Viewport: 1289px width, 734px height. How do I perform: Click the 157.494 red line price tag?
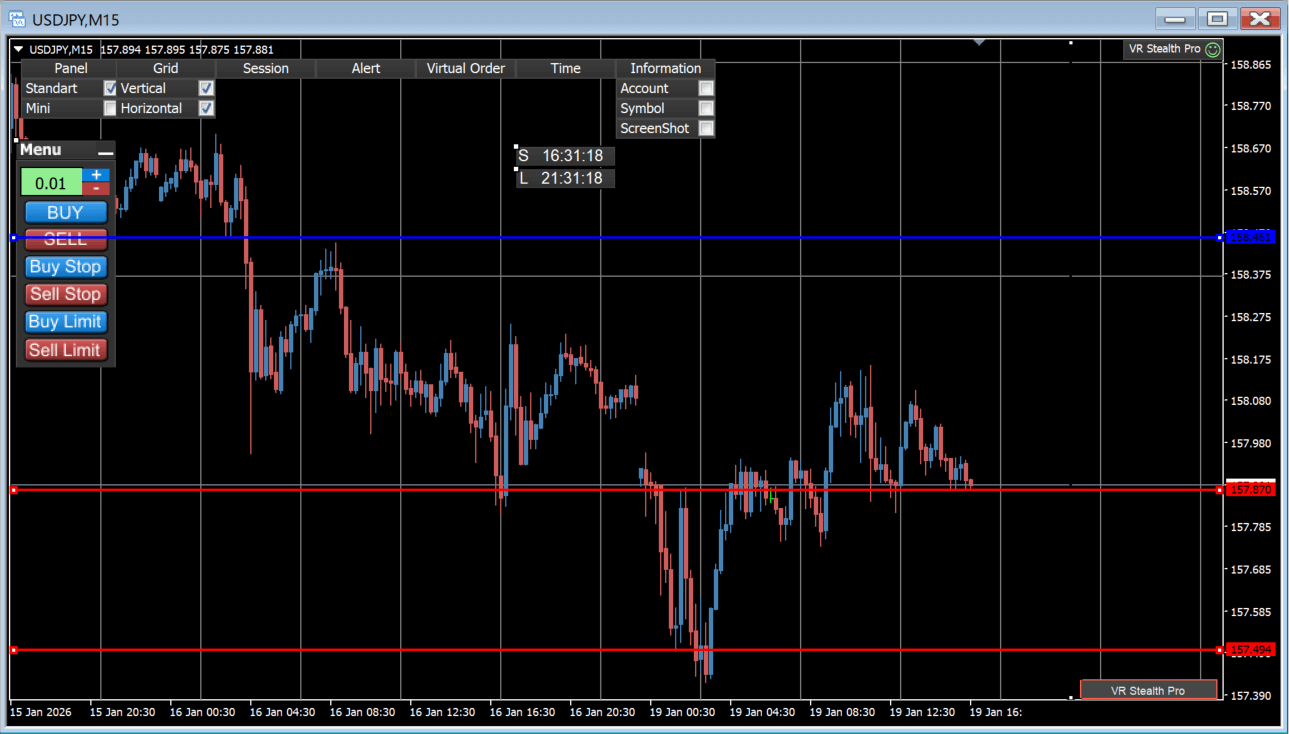click(x=1250, y=650)
